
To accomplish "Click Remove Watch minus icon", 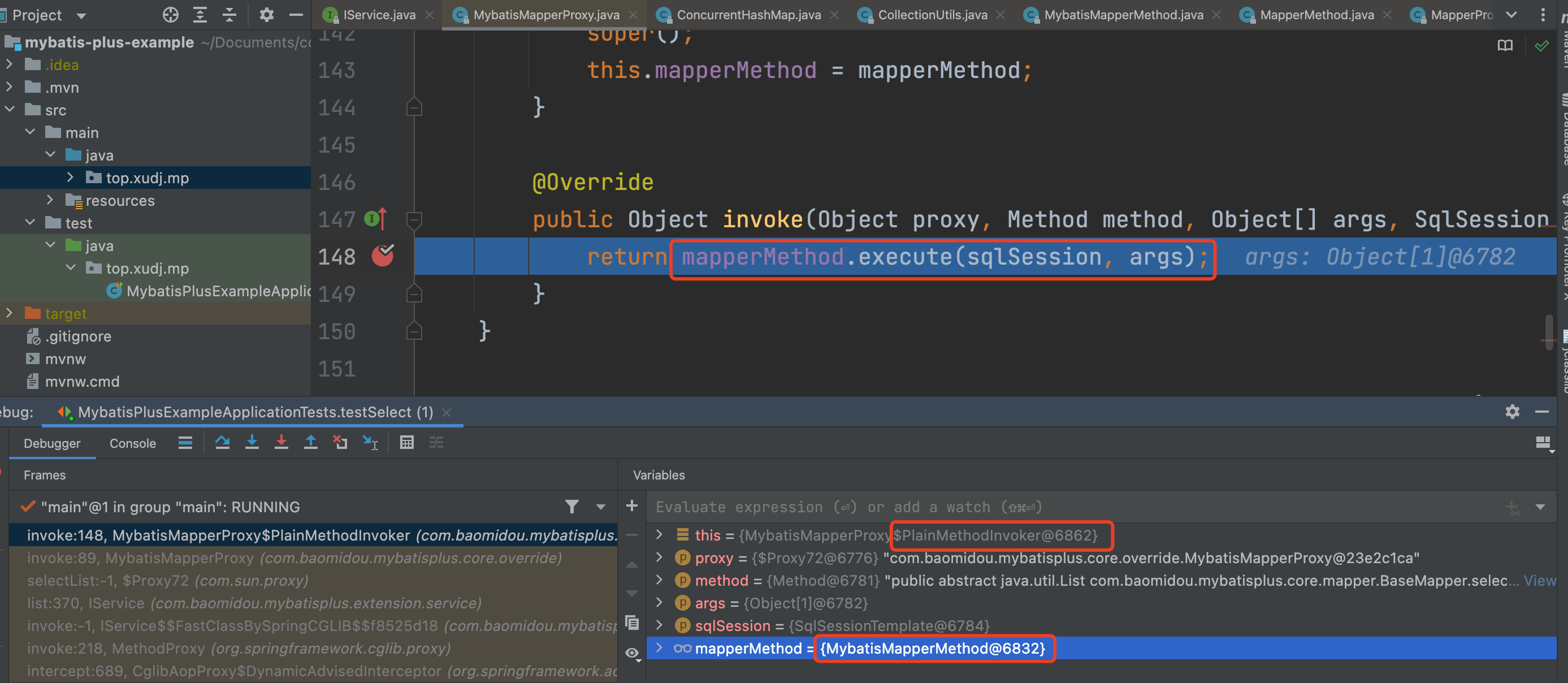I will [632, 535].
